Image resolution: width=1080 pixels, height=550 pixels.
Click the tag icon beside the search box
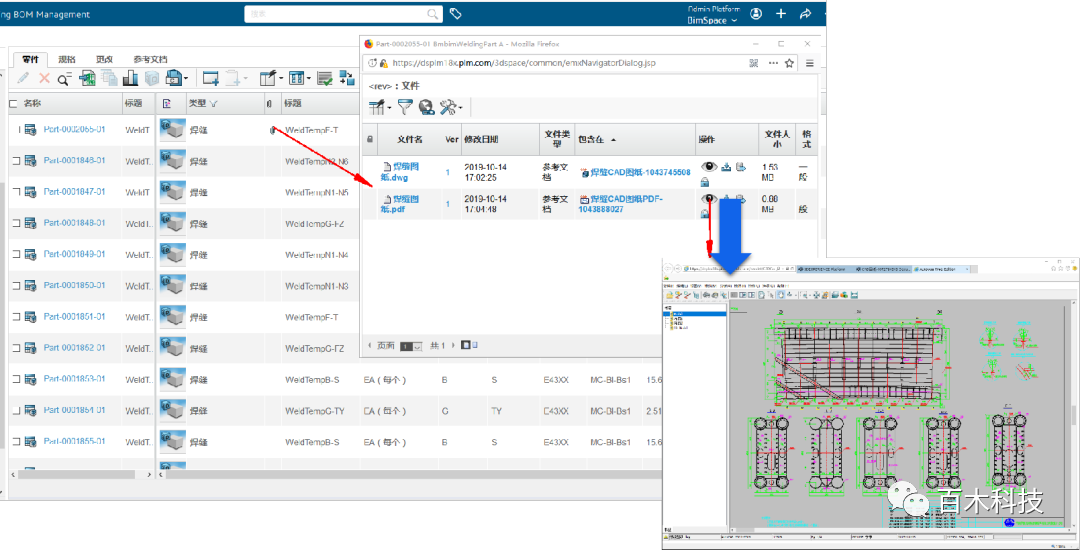pyautogui.click(x=456, y=14)
